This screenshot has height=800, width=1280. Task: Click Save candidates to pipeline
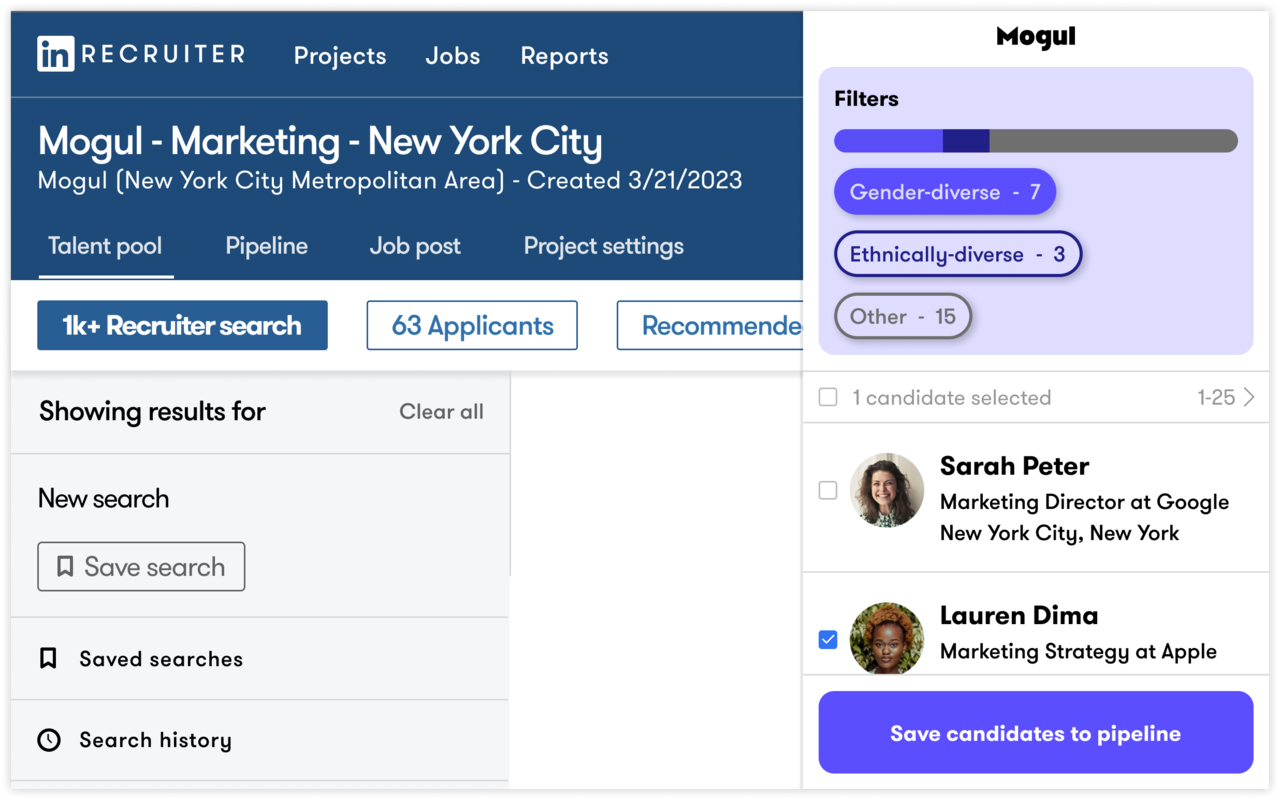[1035, 732]
